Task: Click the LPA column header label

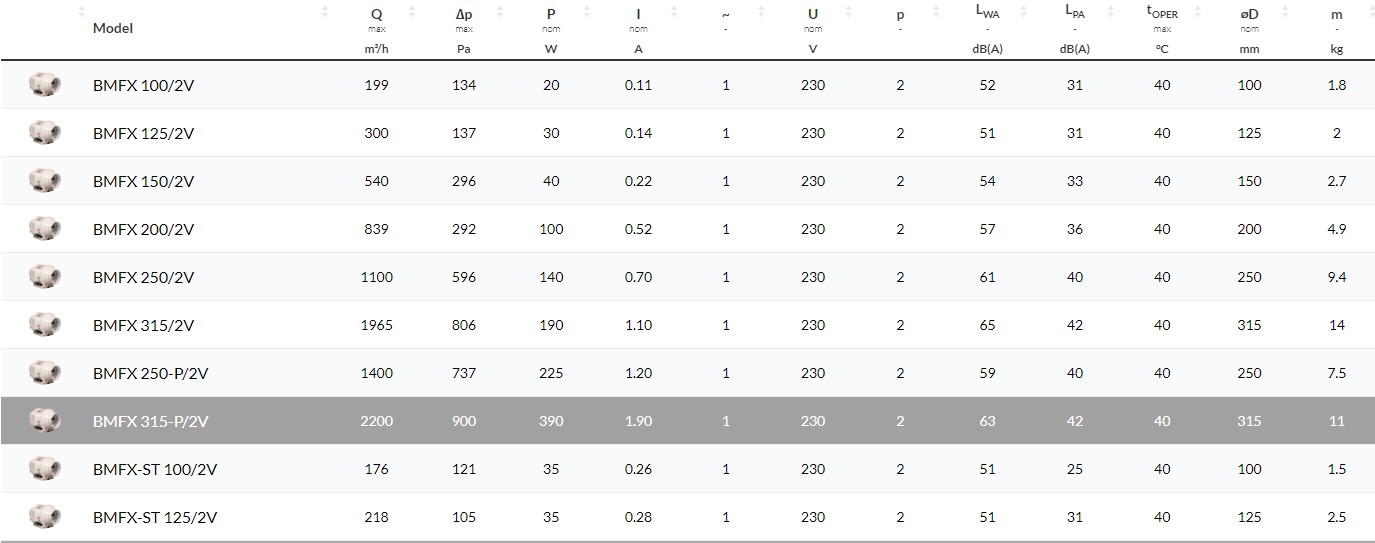Action: [x=1075, y=14]
